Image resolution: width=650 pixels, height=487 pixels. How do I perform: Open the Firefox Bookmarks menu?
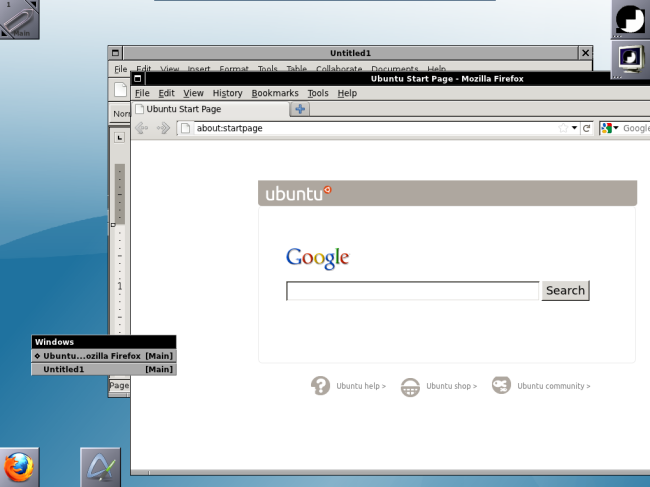point(275,93)
